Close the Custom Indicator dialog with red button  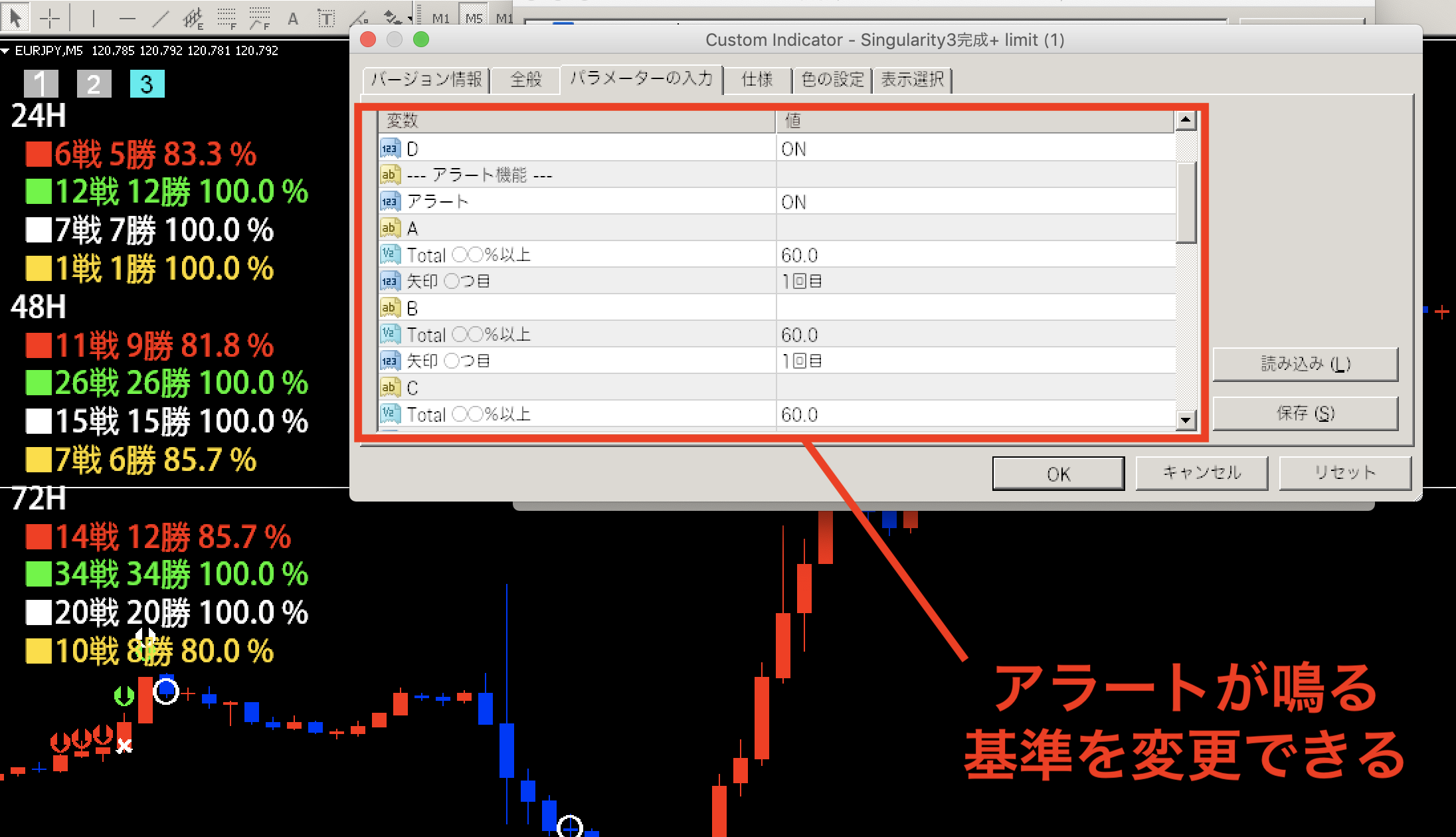[x=368, y=40]
